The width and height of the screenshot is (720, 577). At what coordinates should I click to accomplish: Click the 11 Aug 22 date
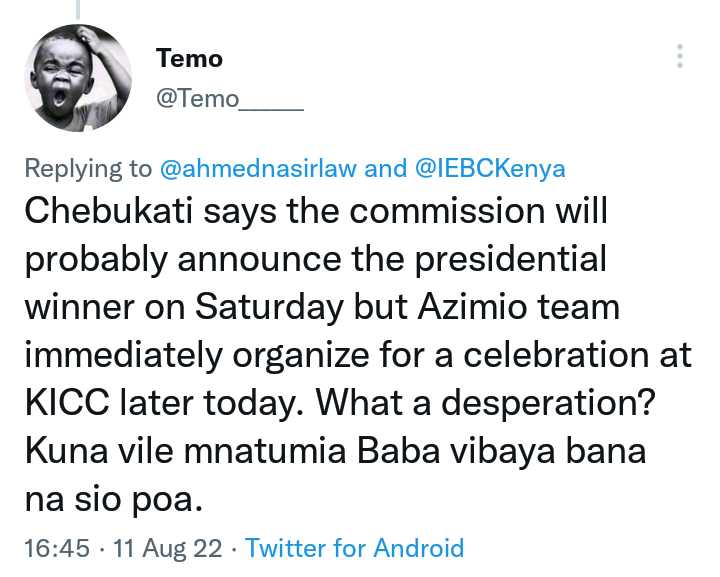(x=168, y=548)
